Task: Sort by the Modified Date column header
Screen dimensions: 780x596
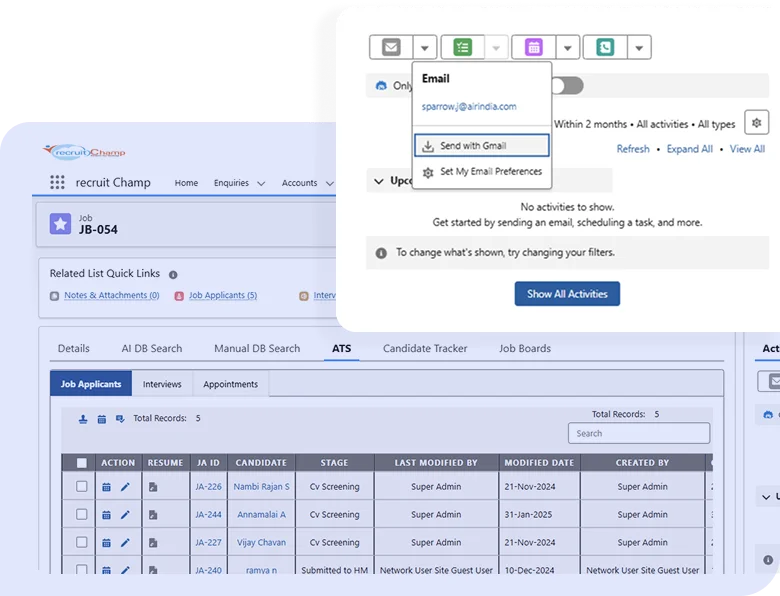Action: click(539, 463)
